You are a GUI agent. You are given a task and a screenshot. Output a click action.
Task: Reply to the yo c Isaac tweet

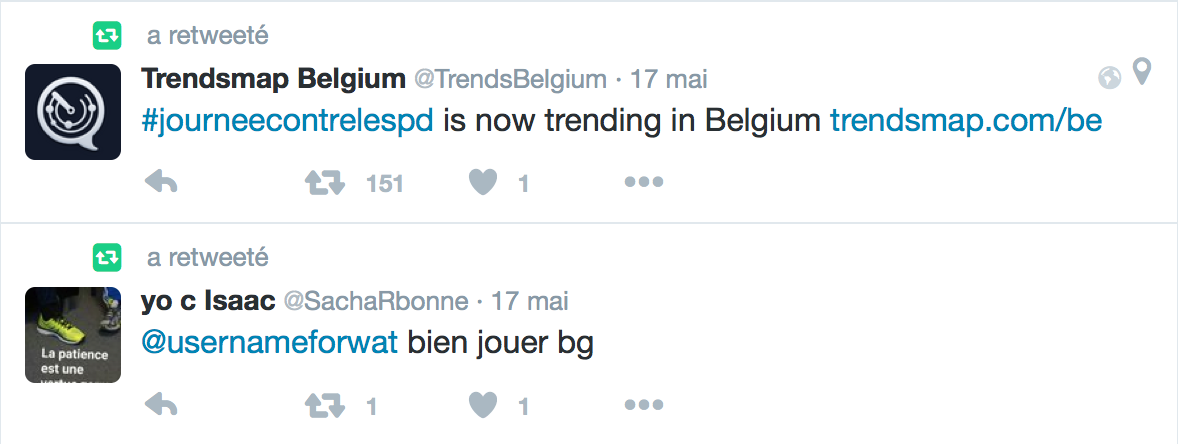[x=161, y=406]
